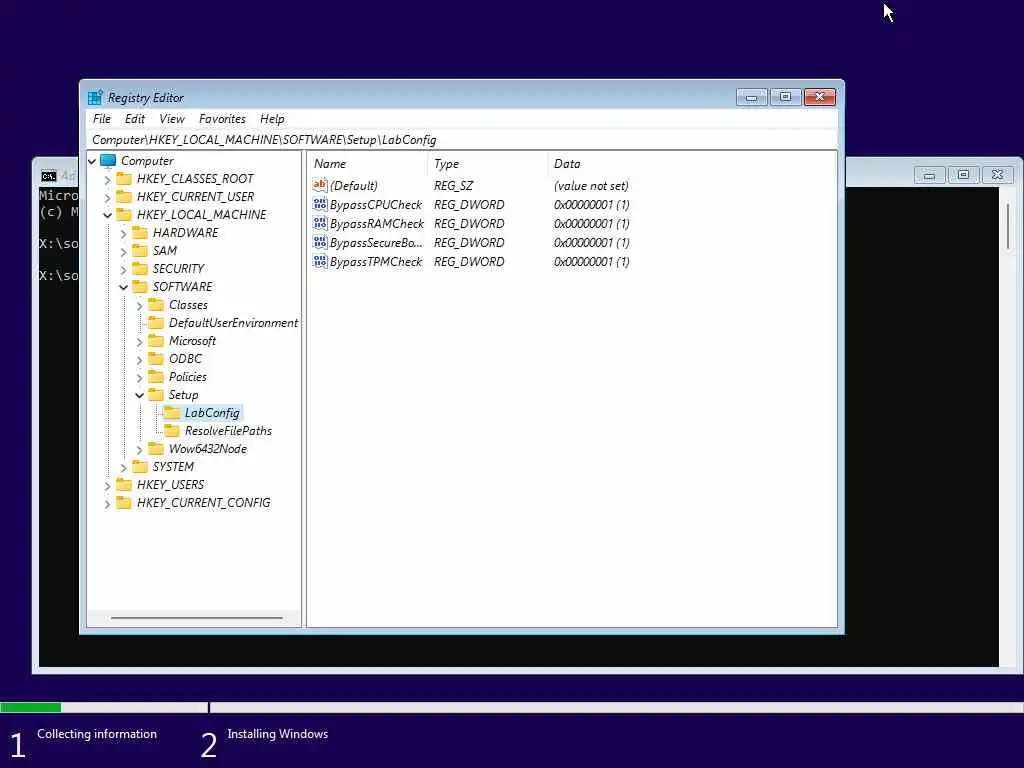This screenshot has width=1024, height=768.
Task: Click the tree pane horizontal scrollbar
Action: coord(197,617)
